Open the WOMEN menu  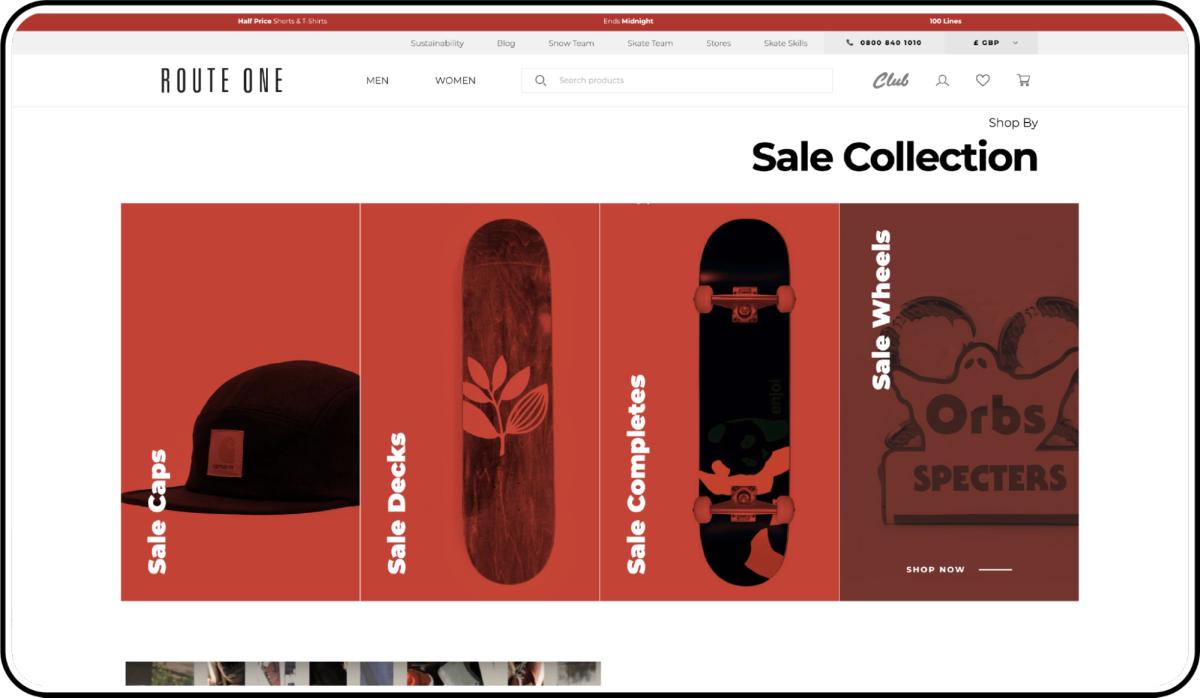pos(455,81)
